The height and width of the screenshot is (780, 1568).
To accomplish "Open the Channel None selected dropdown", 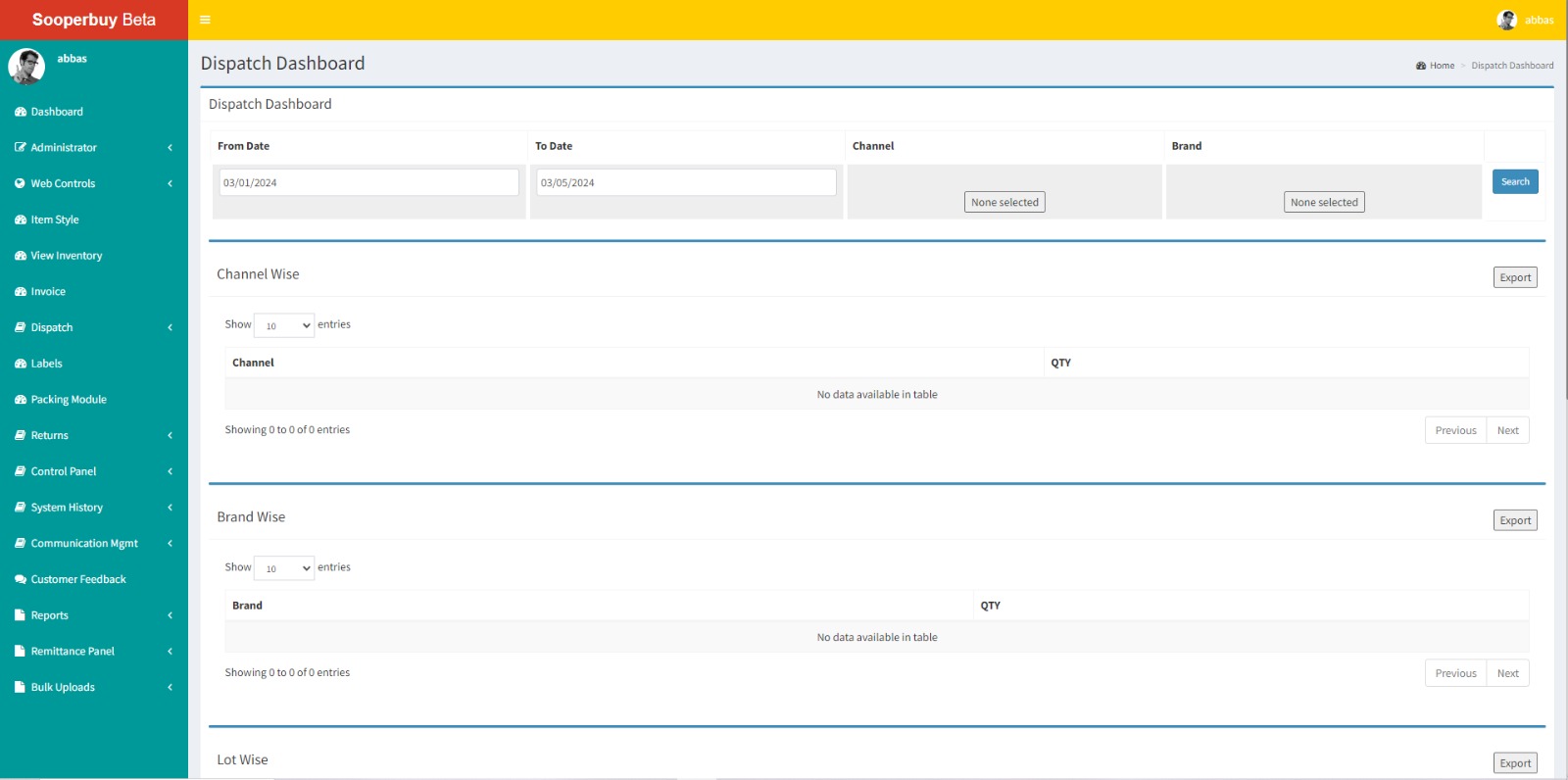I will pyautogui.click(x=1004, y=202).
